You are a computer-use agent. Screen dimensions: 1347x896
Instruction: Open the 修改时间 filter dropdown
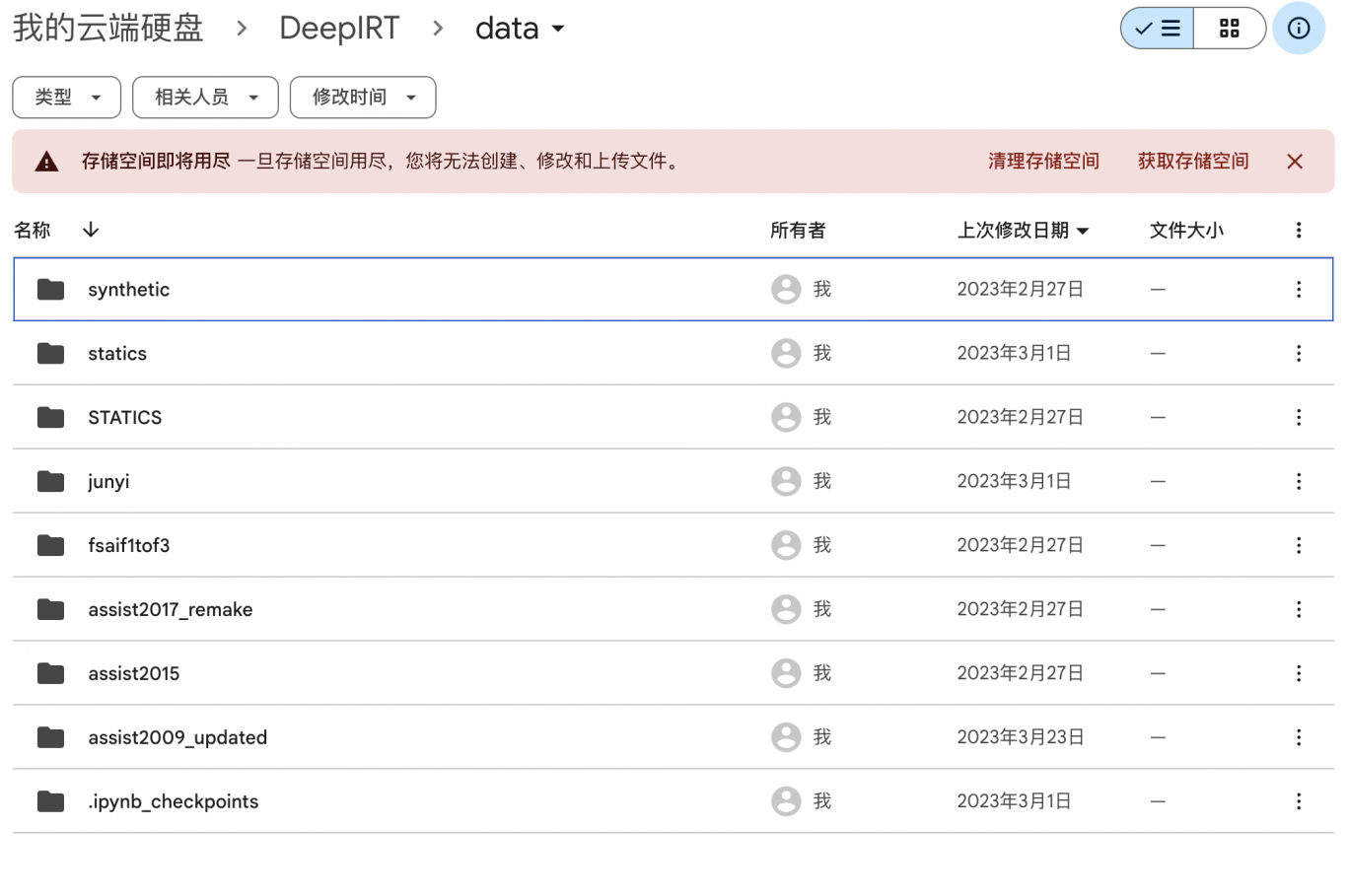pyautogui.click(x=363, y=98)
